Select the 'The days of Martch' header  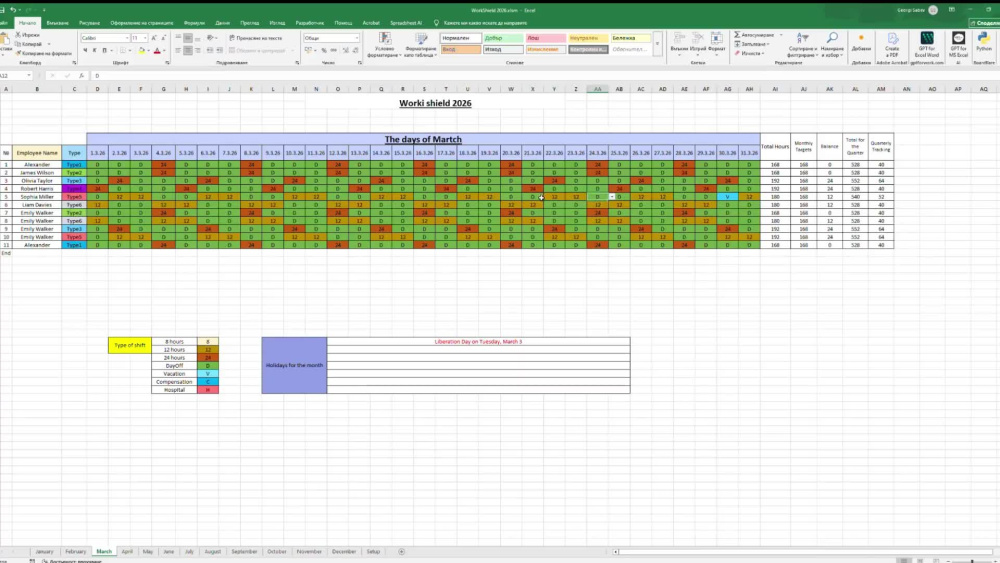pos(423,139)
